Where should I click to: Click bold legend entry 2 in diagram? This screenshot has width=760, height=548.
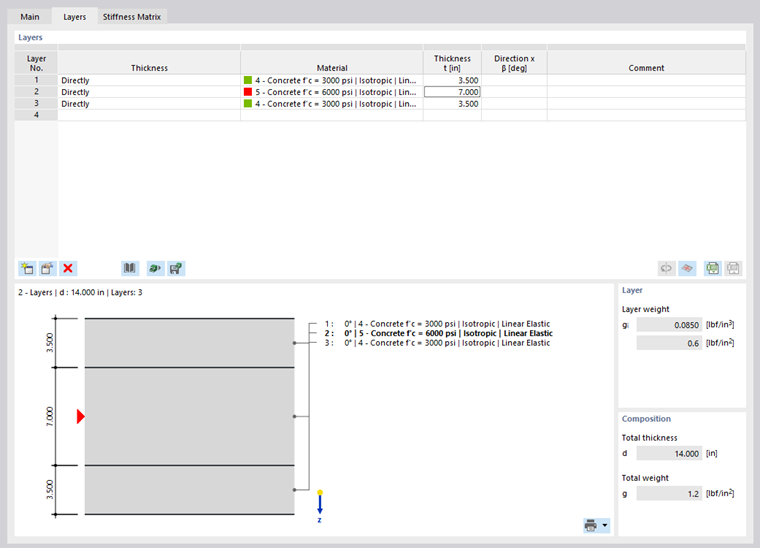click(x=439, y=333)
